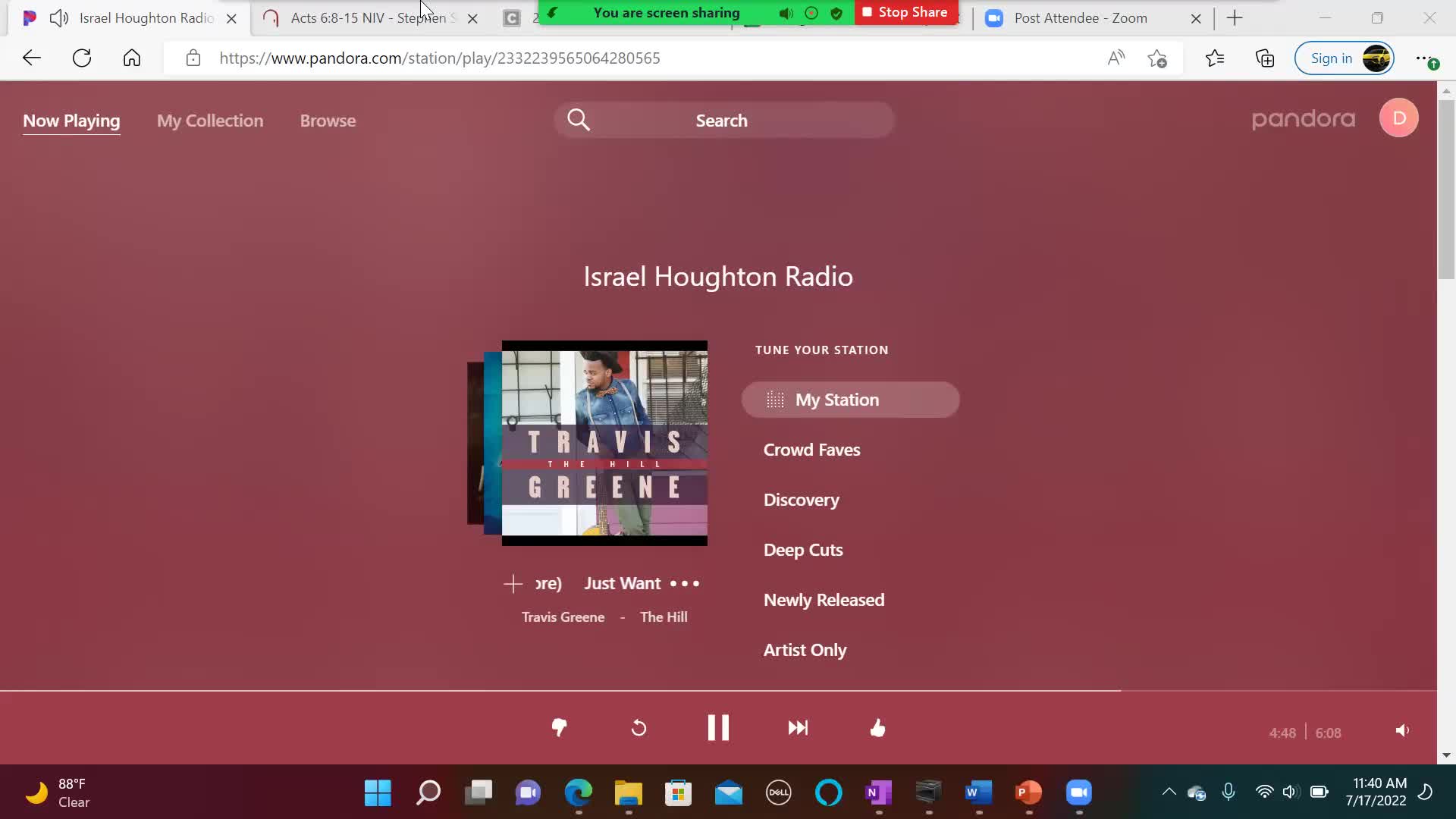The image size is (1456, 819).
Task: Go back in browser
Action: click(x=32, y=58)
